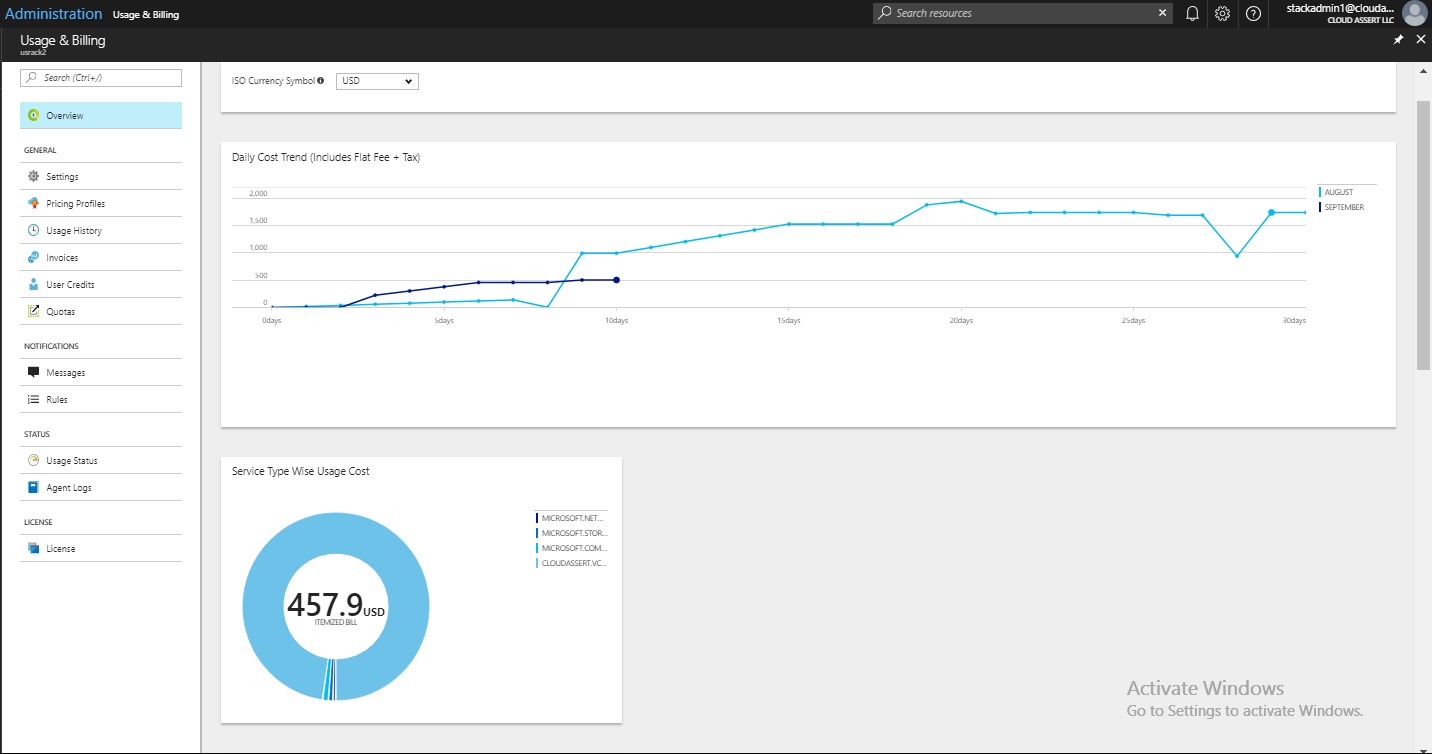Click the Pricing Profiles icon
The image size is (1432, 754).
pos(33,204)
